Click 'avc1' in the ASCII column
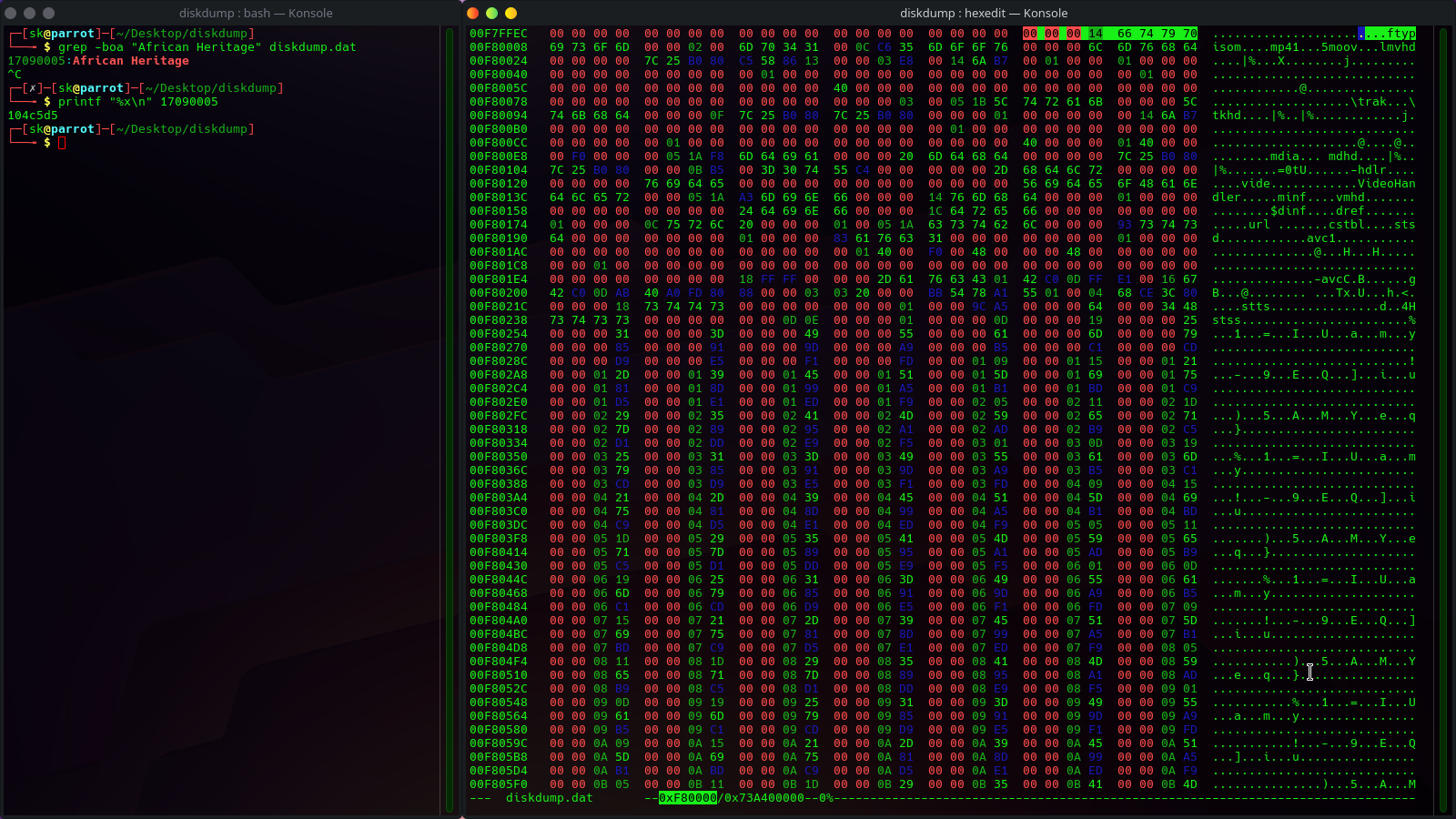Viewport: 1456px width, 819px height. 1321,238
